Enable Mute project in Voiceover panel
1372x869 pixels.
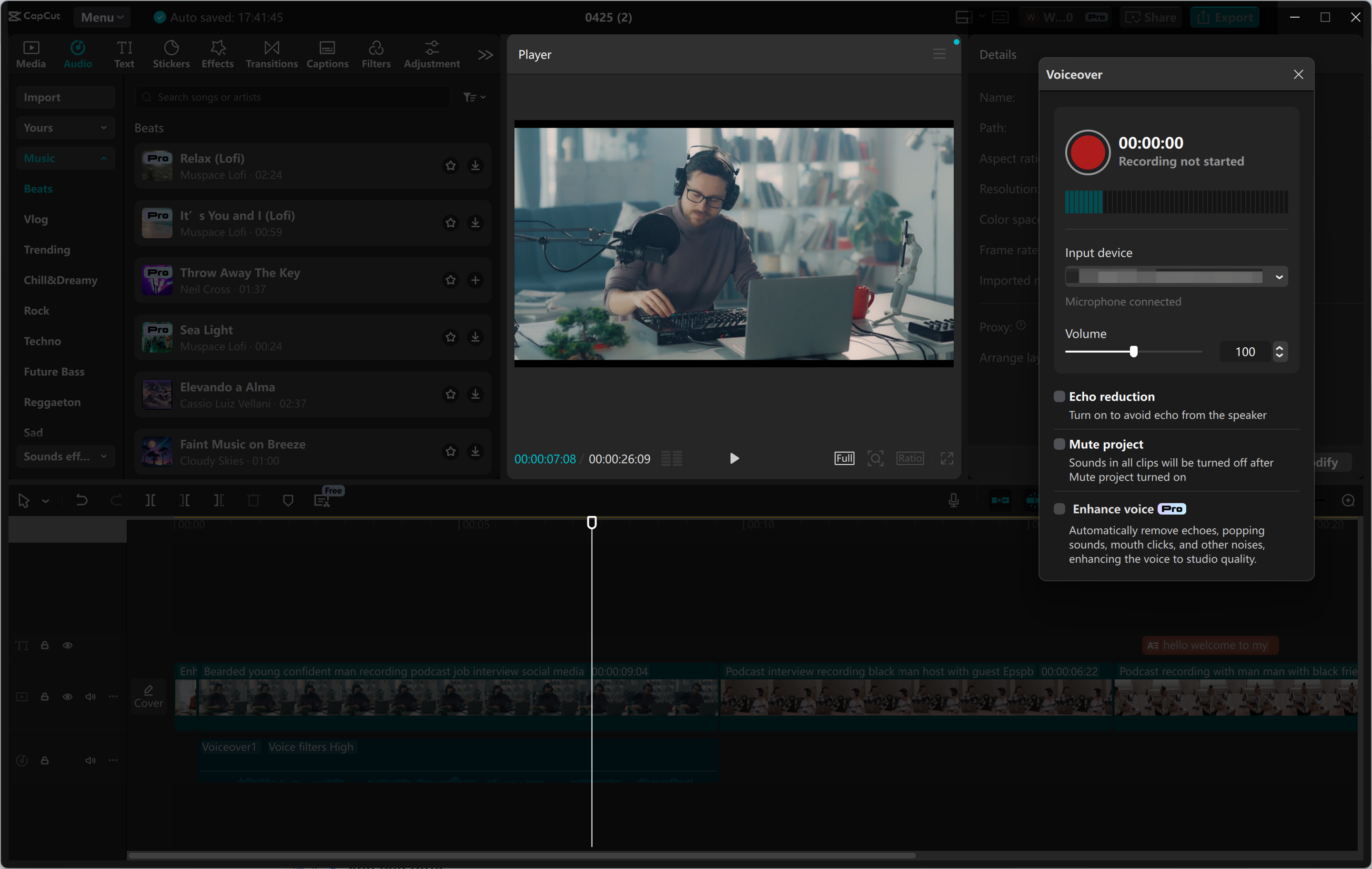(x=1060, y=444)
